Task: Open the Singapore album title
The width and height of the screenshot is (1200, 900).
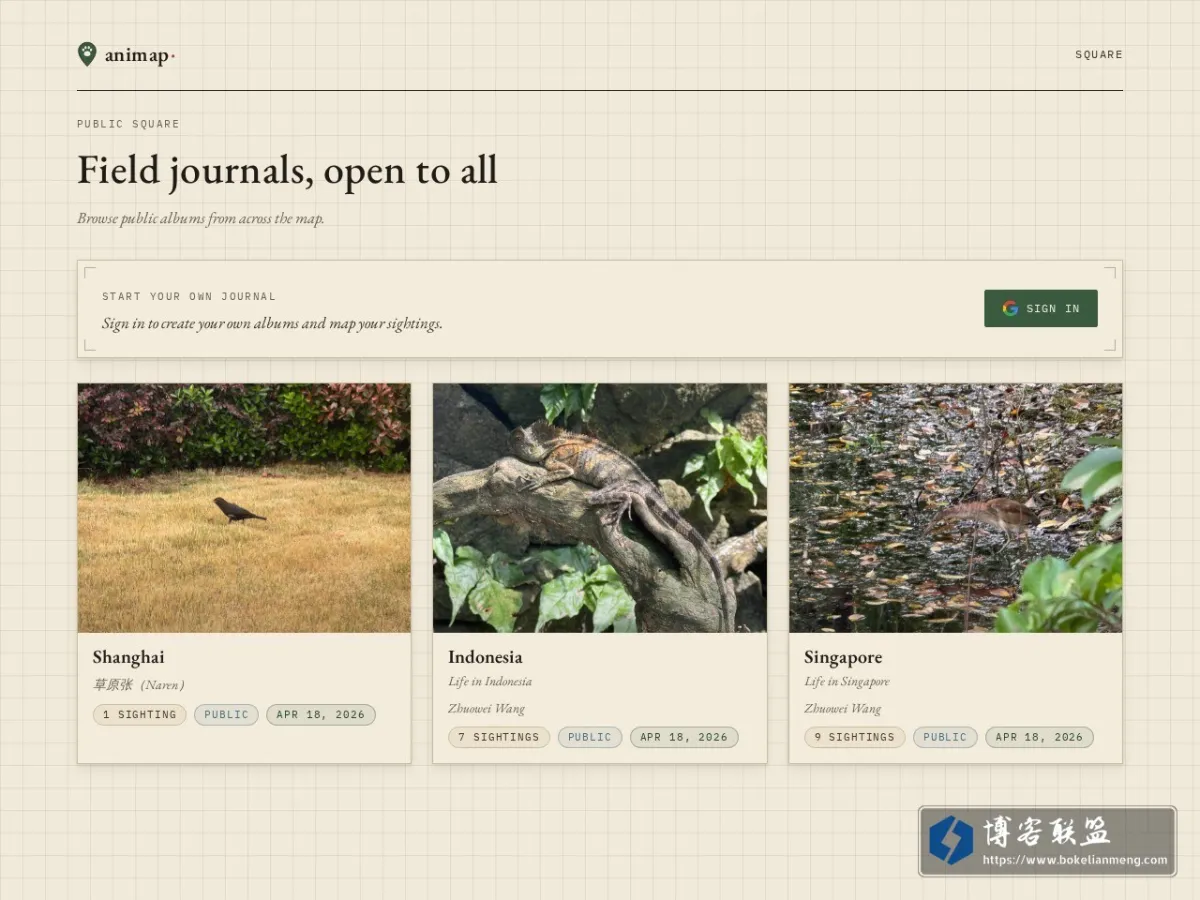Action: coord(843,657)
